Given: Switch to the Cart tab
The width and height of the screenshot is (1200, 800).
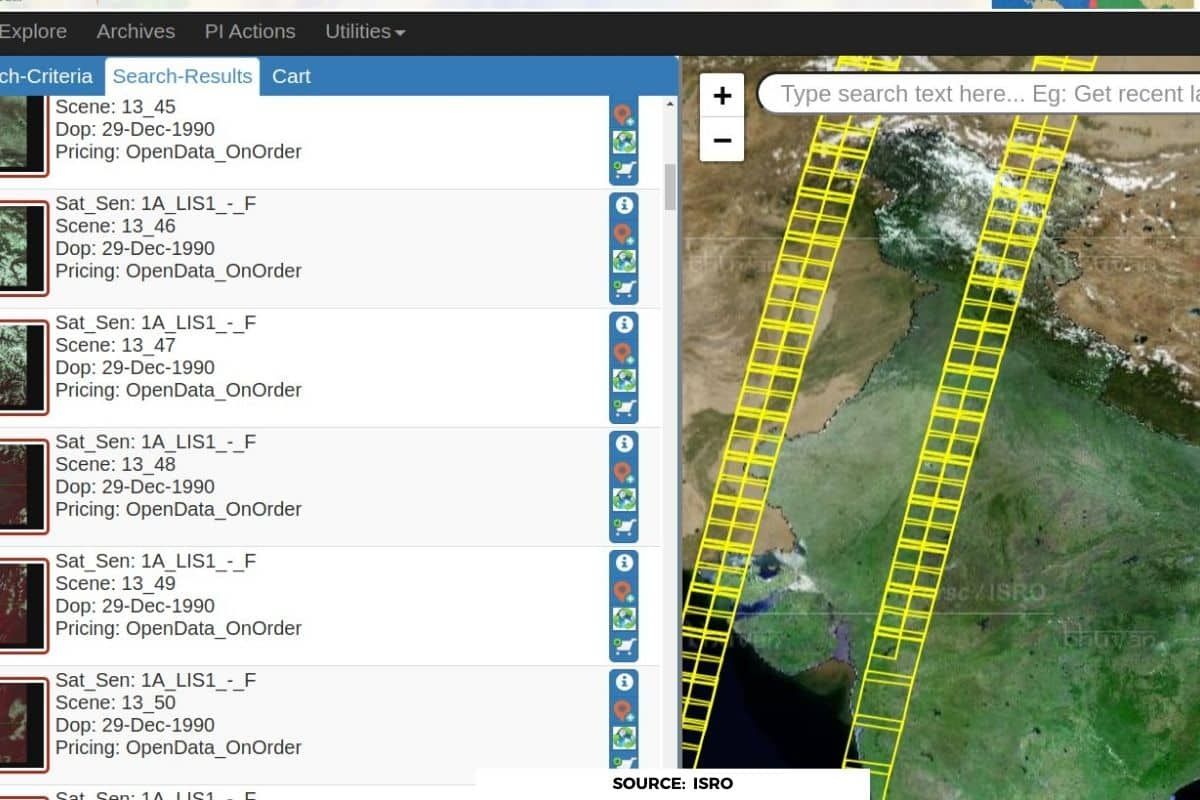Looking at the screenshot, I should coord(291,77).
